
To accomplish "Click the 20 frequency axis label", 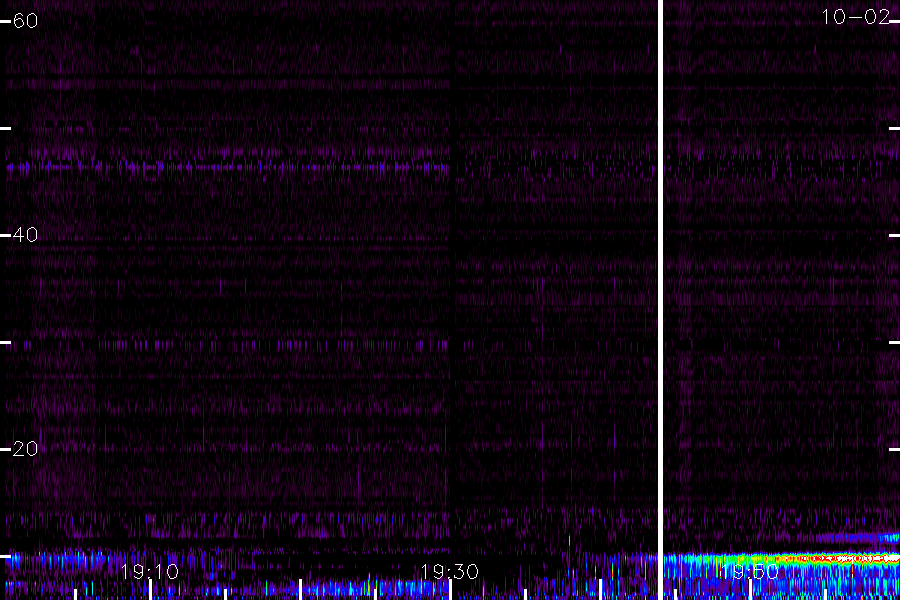I will click(x=25, y=448).
